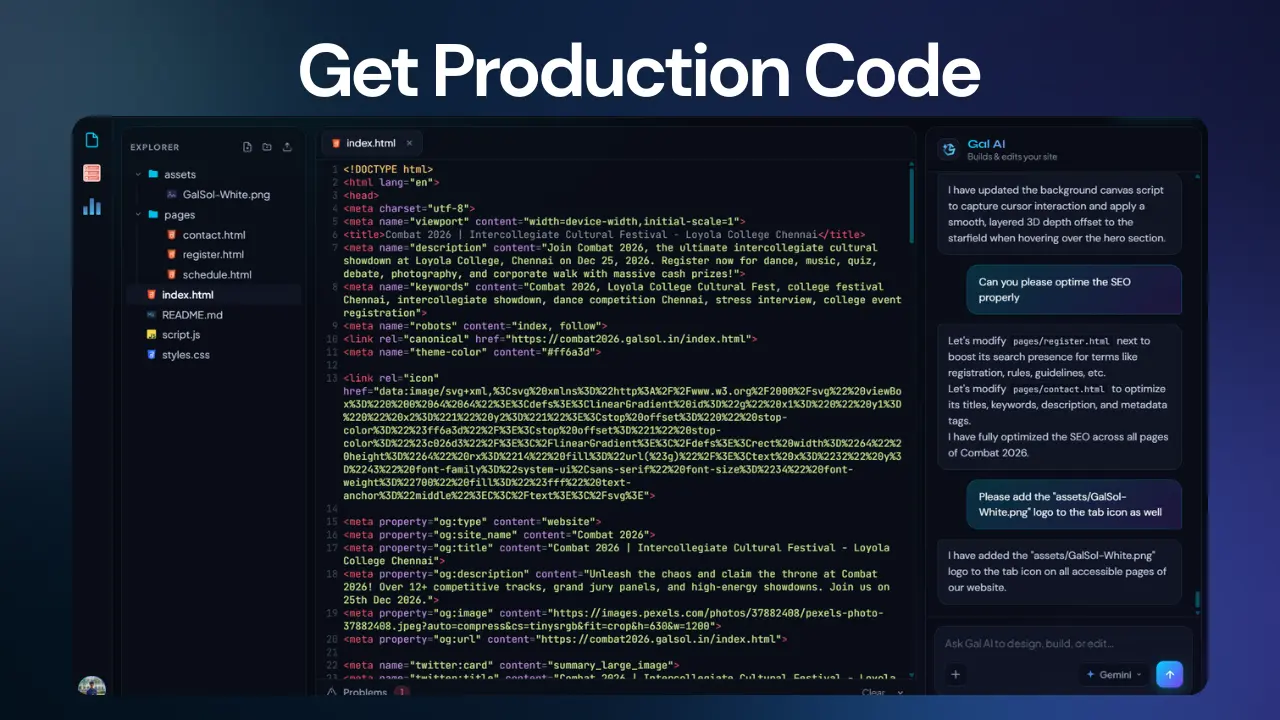Click the Gal AI logo icon
The height and width of the screenshot is (720, 1280).
(948, 149)
